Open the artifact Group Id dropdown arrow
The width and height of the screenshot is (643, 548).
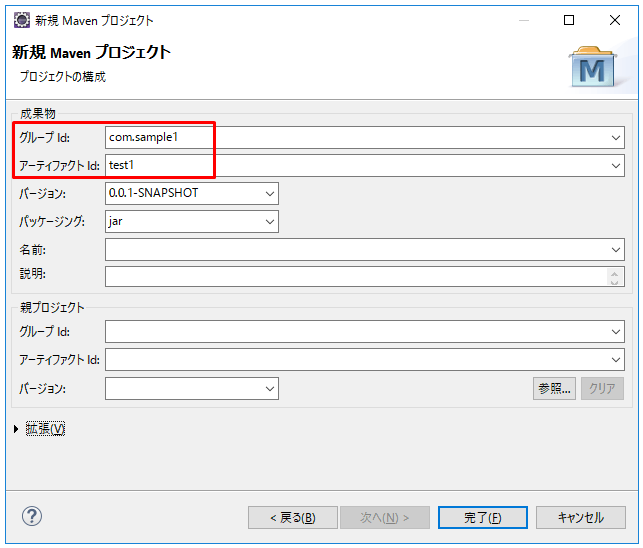pos(616,138)
